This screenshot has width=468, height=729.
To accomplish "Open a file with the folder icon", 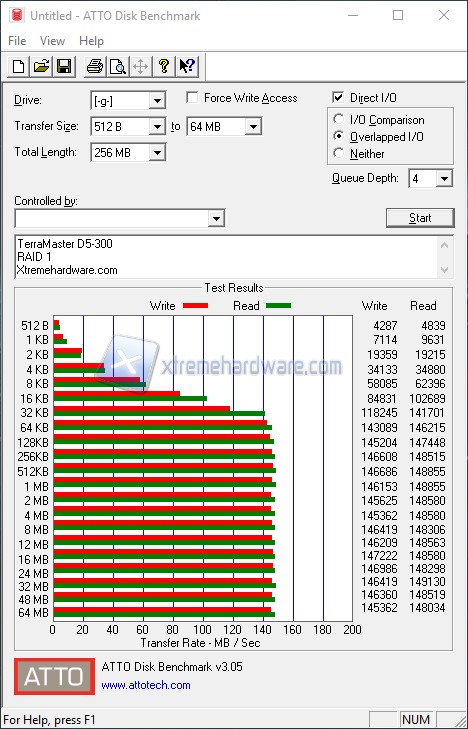I will coord(41,67).
